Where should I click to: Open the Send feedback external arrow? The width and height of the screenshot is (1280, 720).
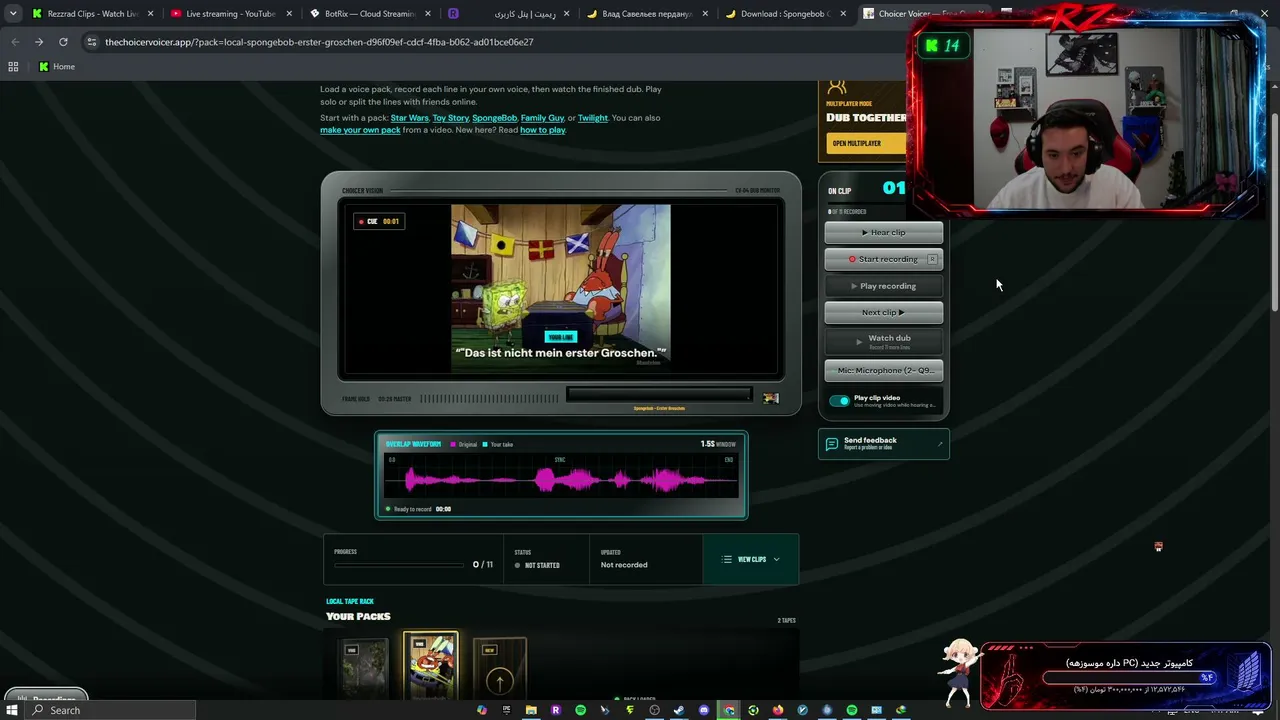coord(939,443)
